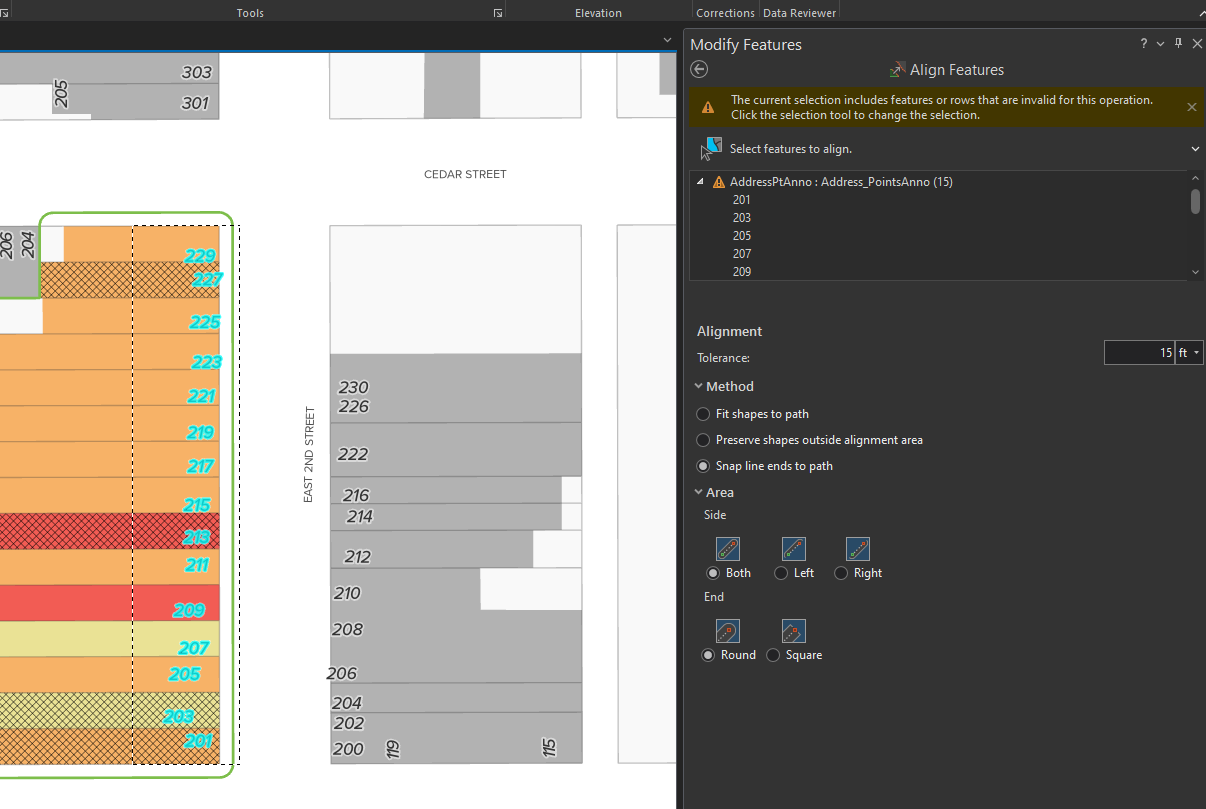This screenshot has width=1206, height=809.
Task: Collapse the Method section
Action: 698,386
